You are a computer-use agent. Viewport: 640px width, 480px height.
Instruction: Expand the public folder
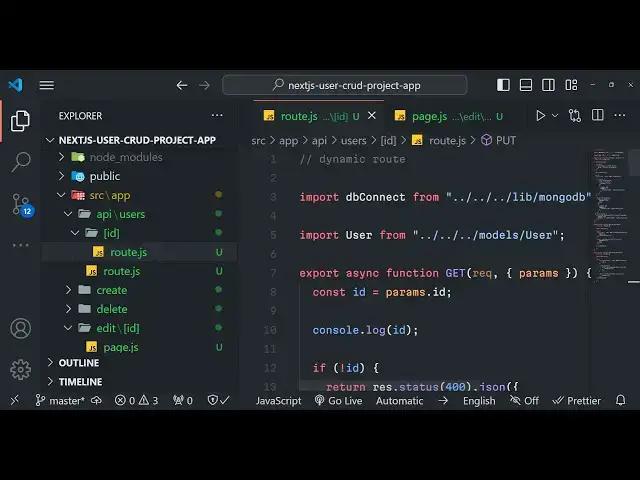pyautogui.click(x=61, y=176)
